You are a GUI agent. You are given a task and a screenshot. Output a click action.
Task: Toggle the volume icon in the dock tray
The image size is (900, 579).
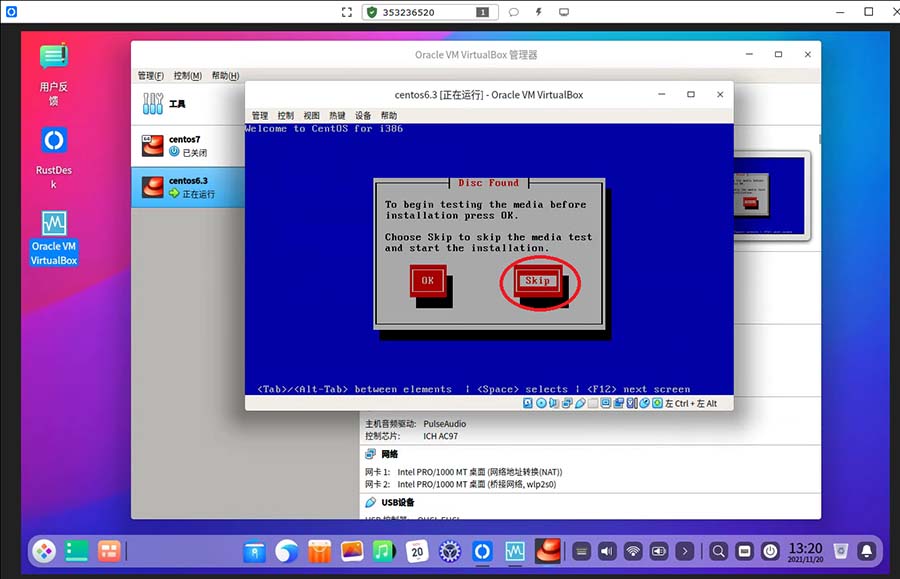coord(607,550)
